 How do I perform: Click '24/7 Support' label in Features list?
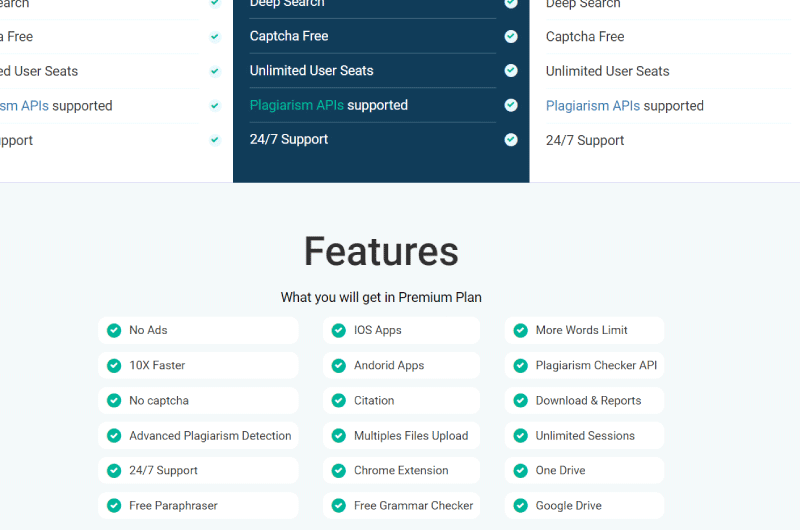(x=163, y=470)
